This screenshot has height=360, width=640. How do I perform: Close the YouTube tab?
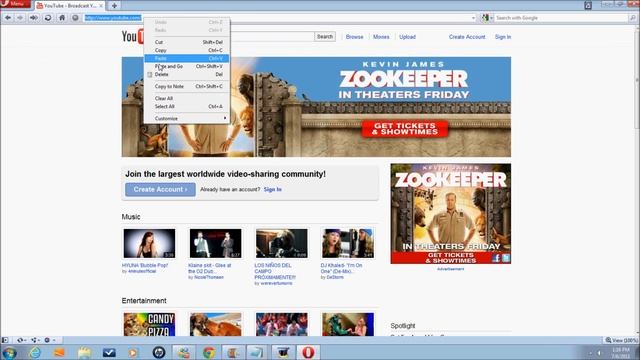coord(101,6)
